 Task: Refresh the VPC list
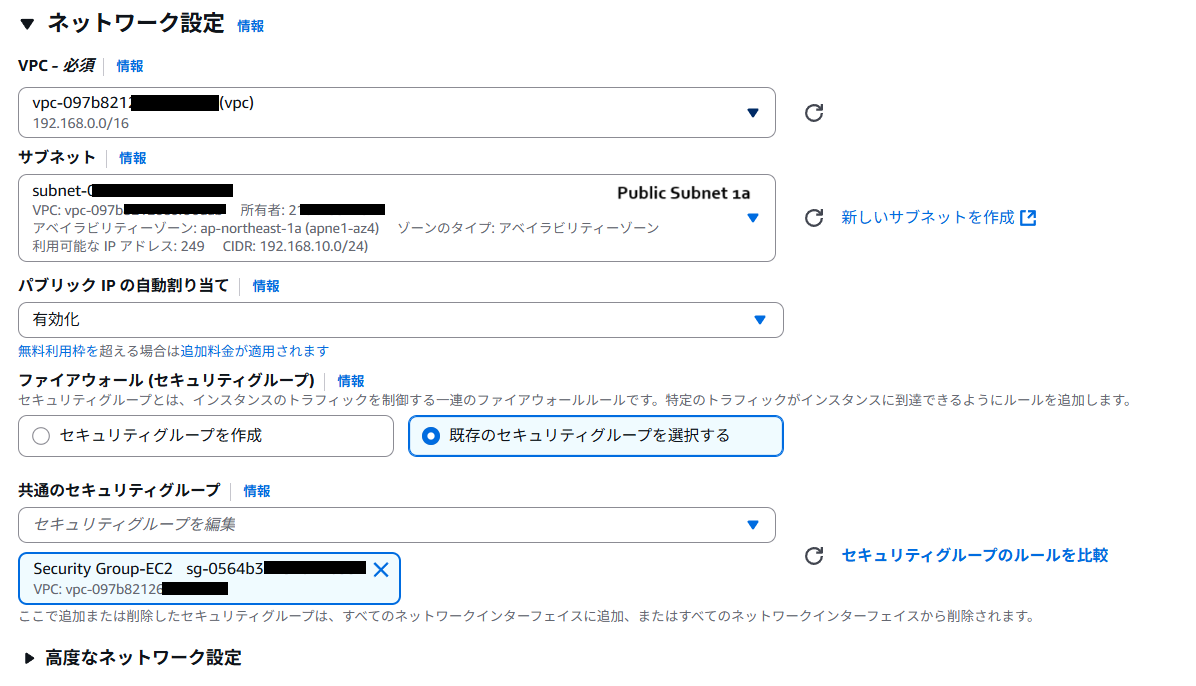pos(813,113)
